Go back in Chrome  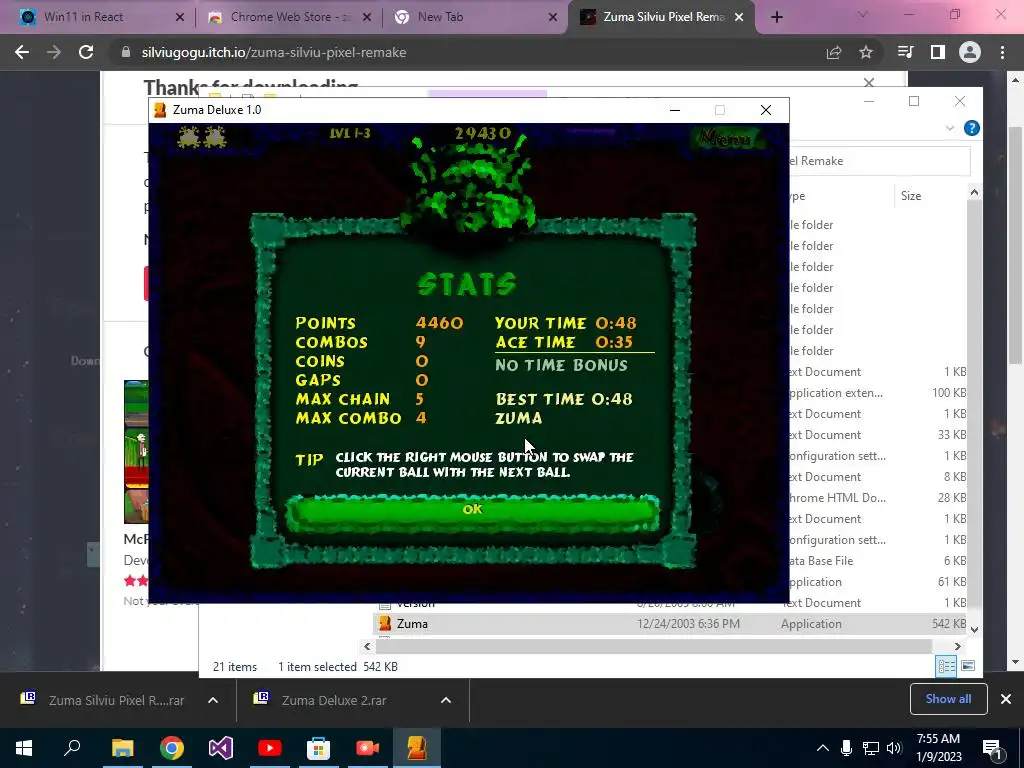point(22,52)
